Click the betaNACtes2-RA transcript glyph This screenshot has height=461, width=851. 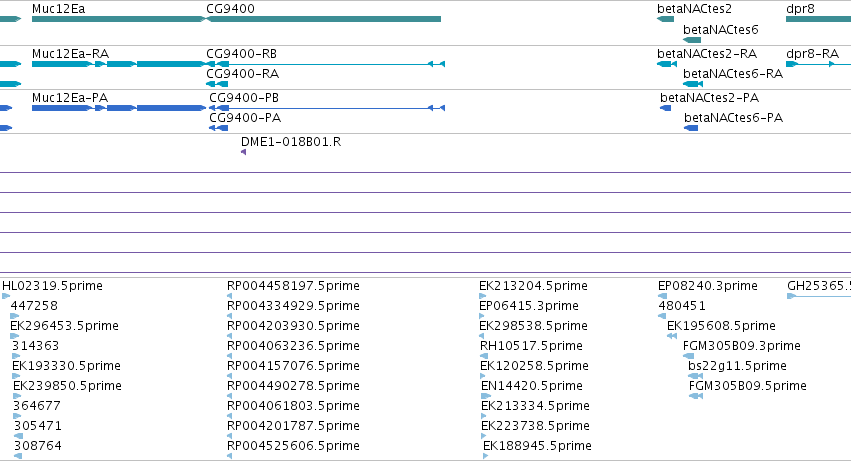tap(667, 64)
